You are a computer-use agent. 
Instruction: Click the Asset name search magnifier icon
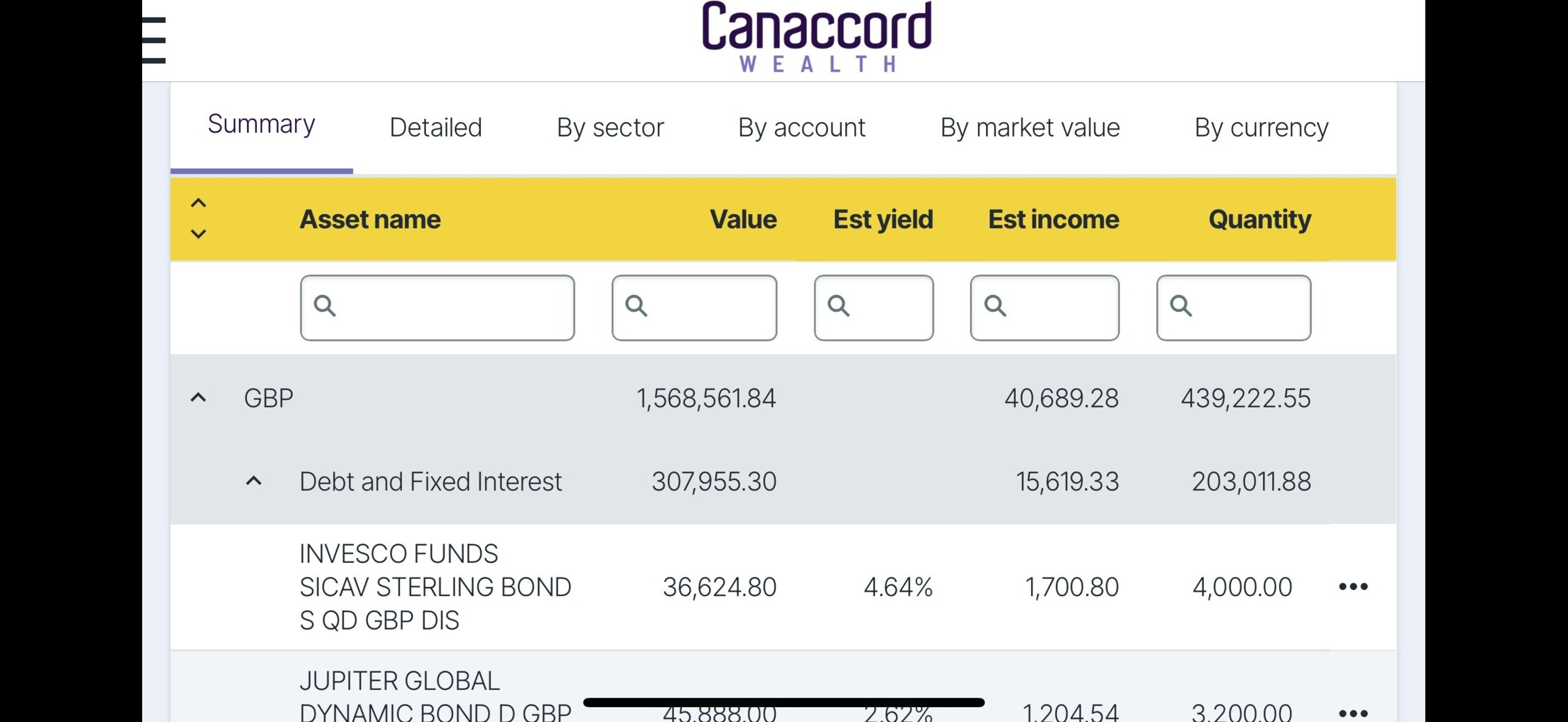[325, 306]
